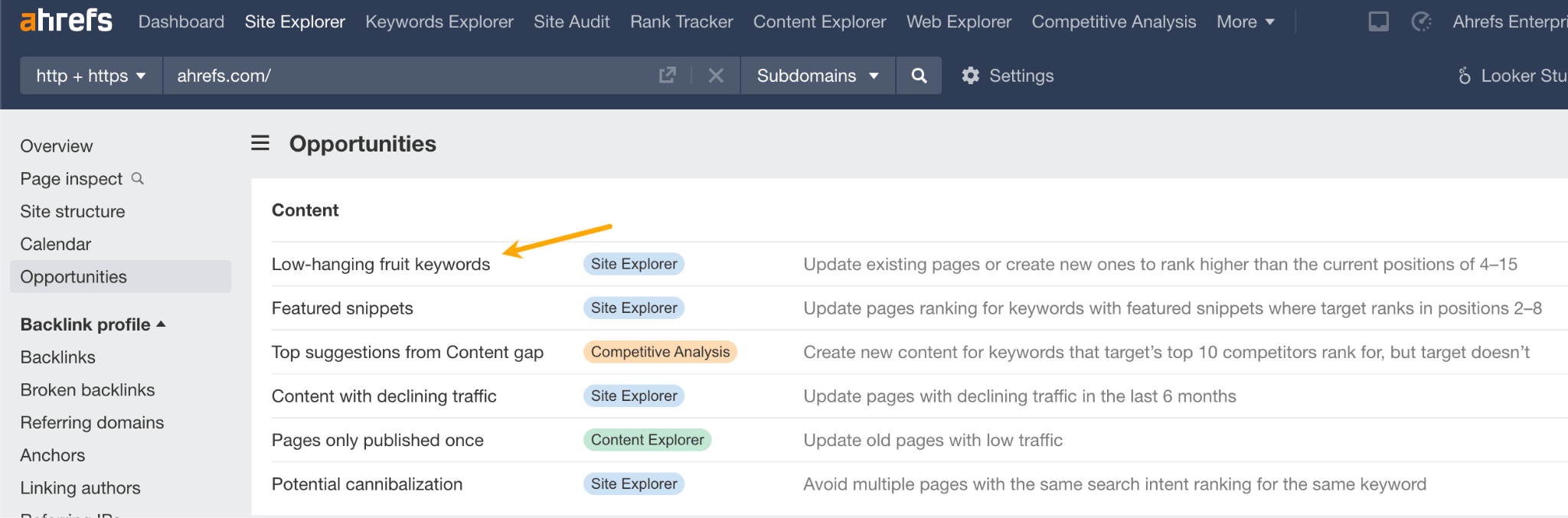The image size is (1568, 518).
Task: Open Linking authors report
Action: point(80,488)
